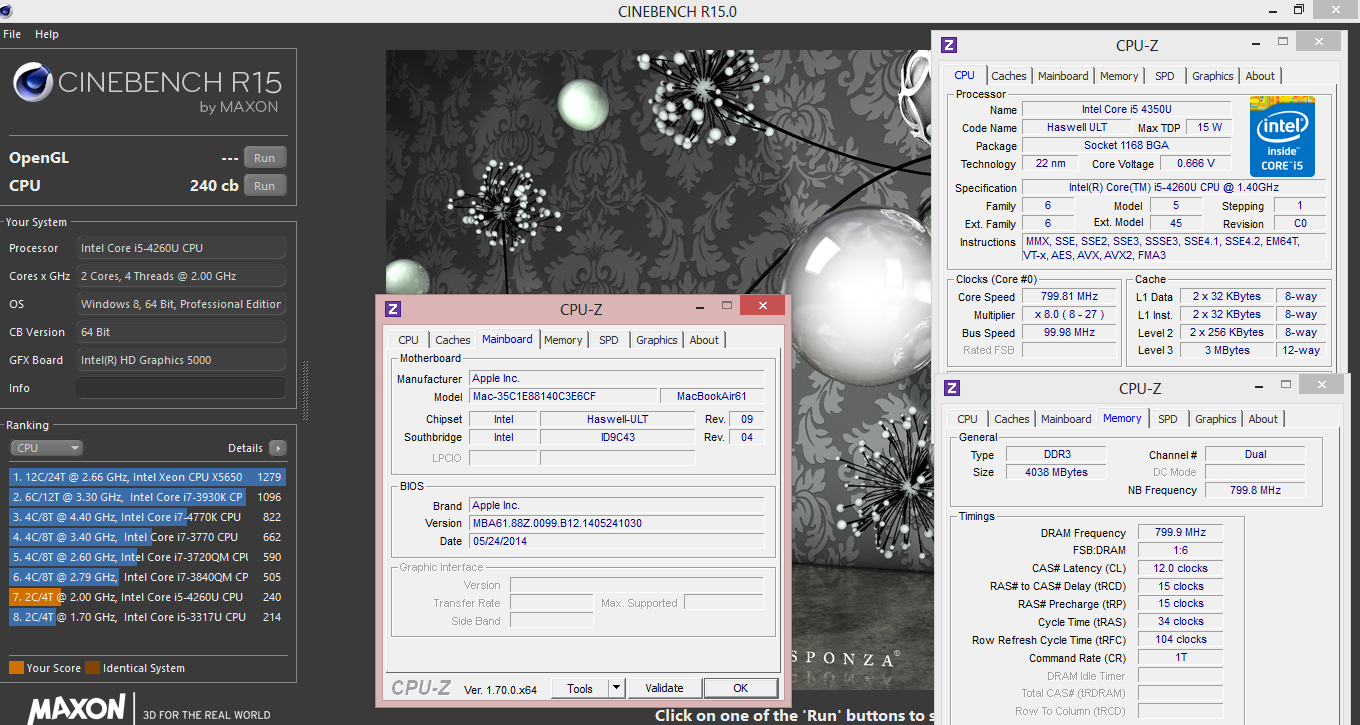The width and height of the screenshot is (1360, 725).
Task: Click Specification field i5-4260U CPU @ 1.40GHz
Action: (1174, 188)
